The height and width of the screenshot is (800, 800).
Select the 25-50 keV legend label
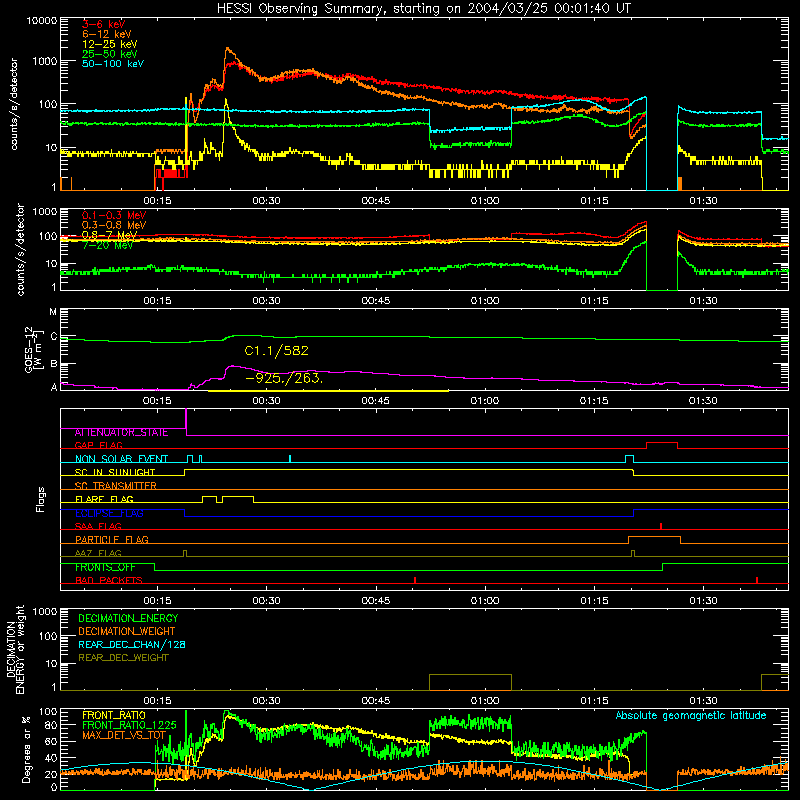pyautogui.click(x=110, y=54)
